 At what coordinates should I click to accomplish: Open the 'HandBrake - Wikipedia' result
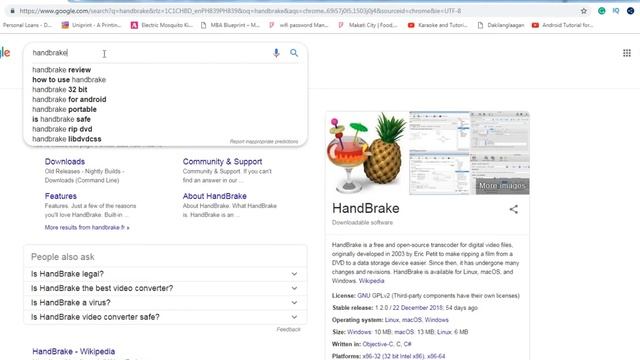click(73, 351)
